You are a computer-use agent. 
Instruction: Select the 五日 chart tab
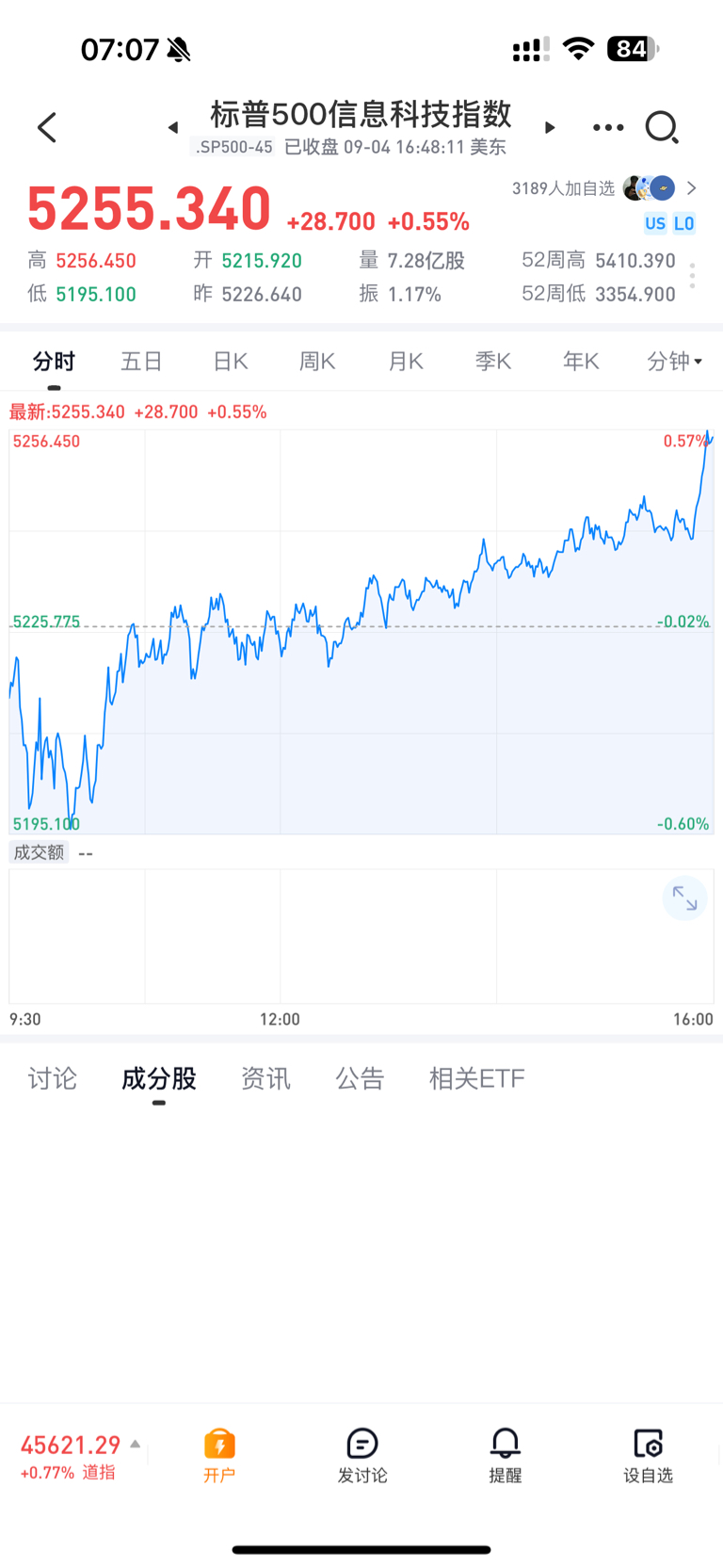tap(142, 361)
